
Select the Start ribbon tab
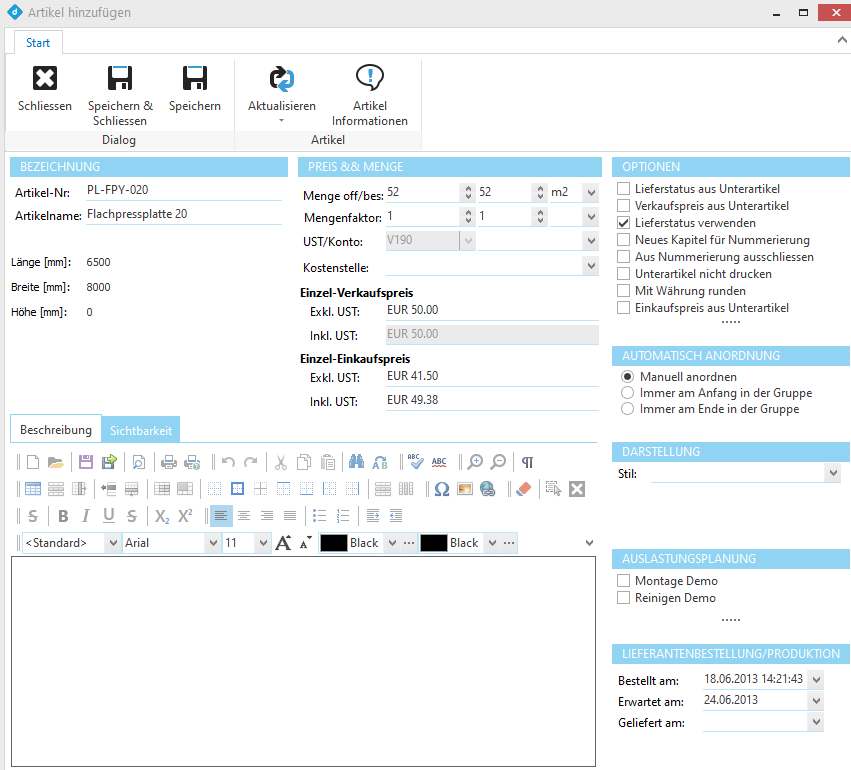(38, 43)
